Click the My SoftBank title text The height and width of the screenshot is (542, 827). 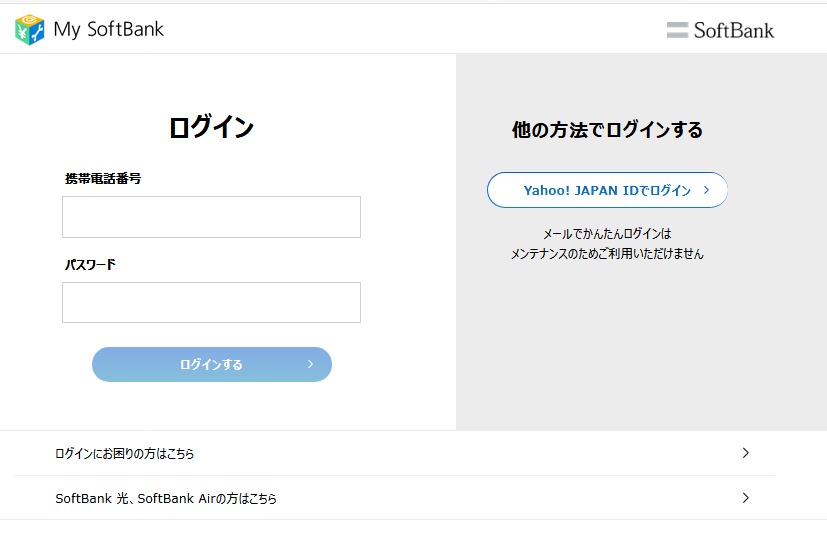(109, 30)
